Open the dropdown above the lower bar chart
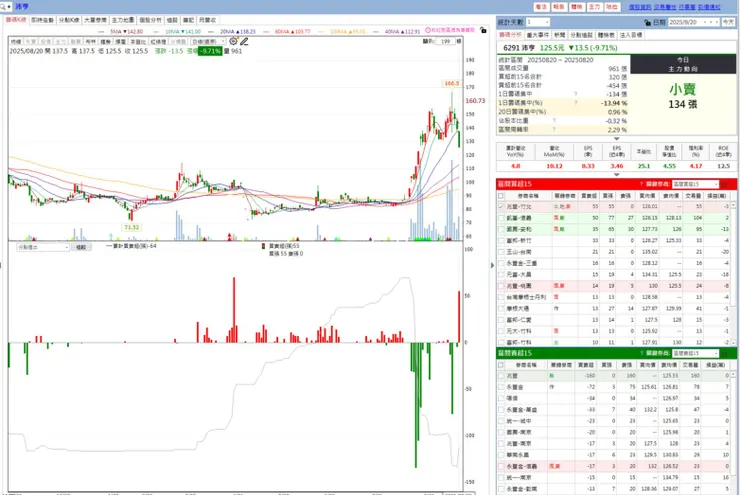Screen dimensions: 740x495 [42, 247]
